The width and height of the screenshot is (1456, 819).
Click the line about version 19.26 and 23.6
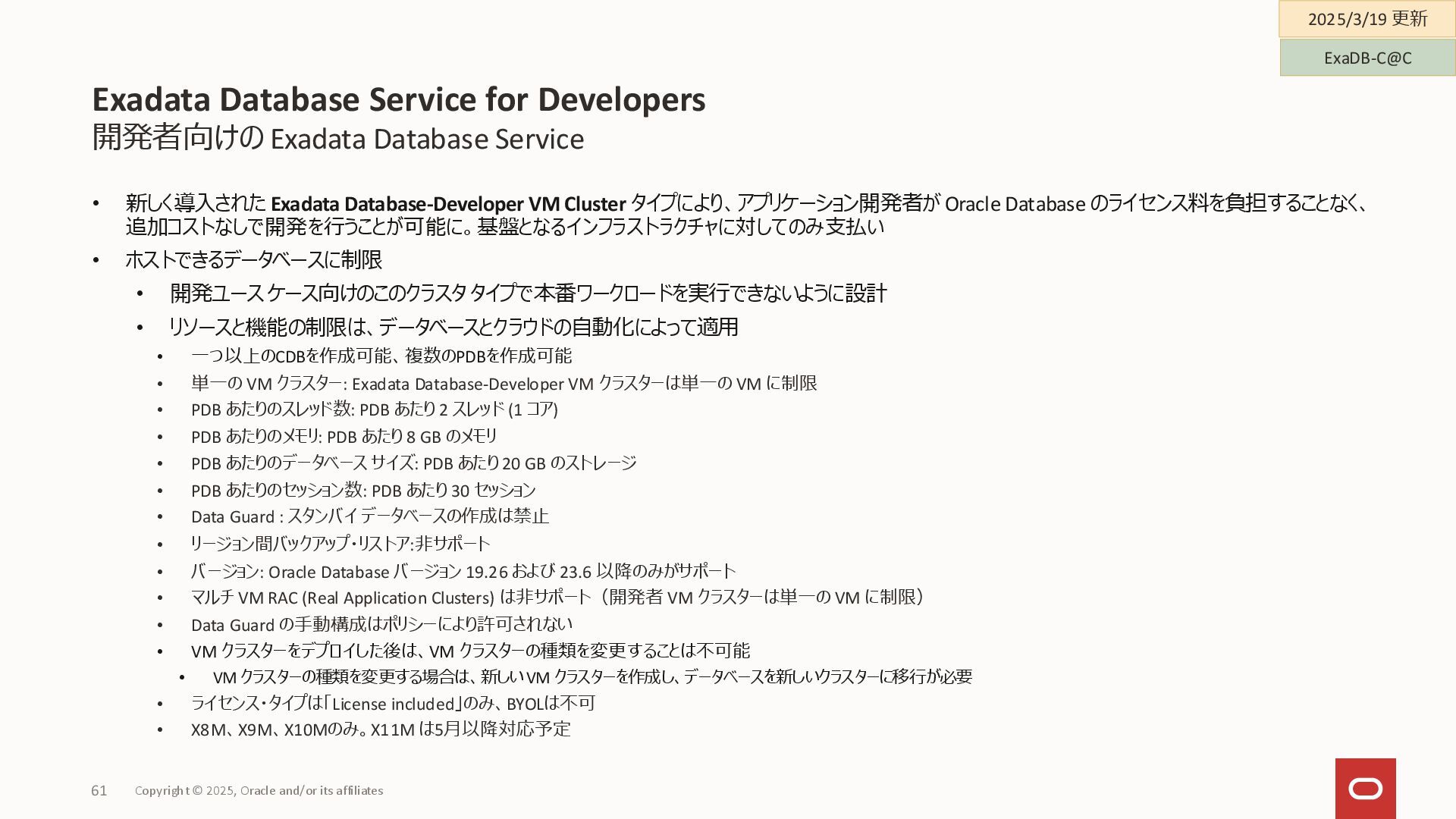tap(463, 572)
